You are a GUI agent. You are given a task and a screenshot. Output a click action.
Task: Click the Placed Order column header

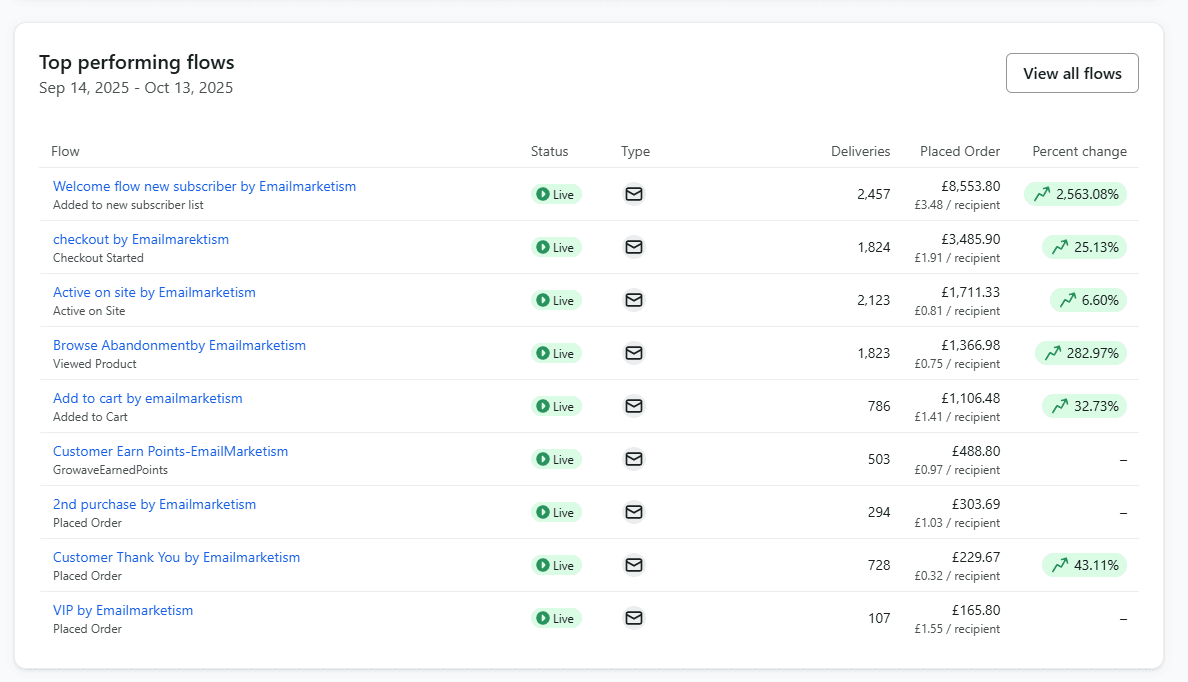tap(959, 152)
